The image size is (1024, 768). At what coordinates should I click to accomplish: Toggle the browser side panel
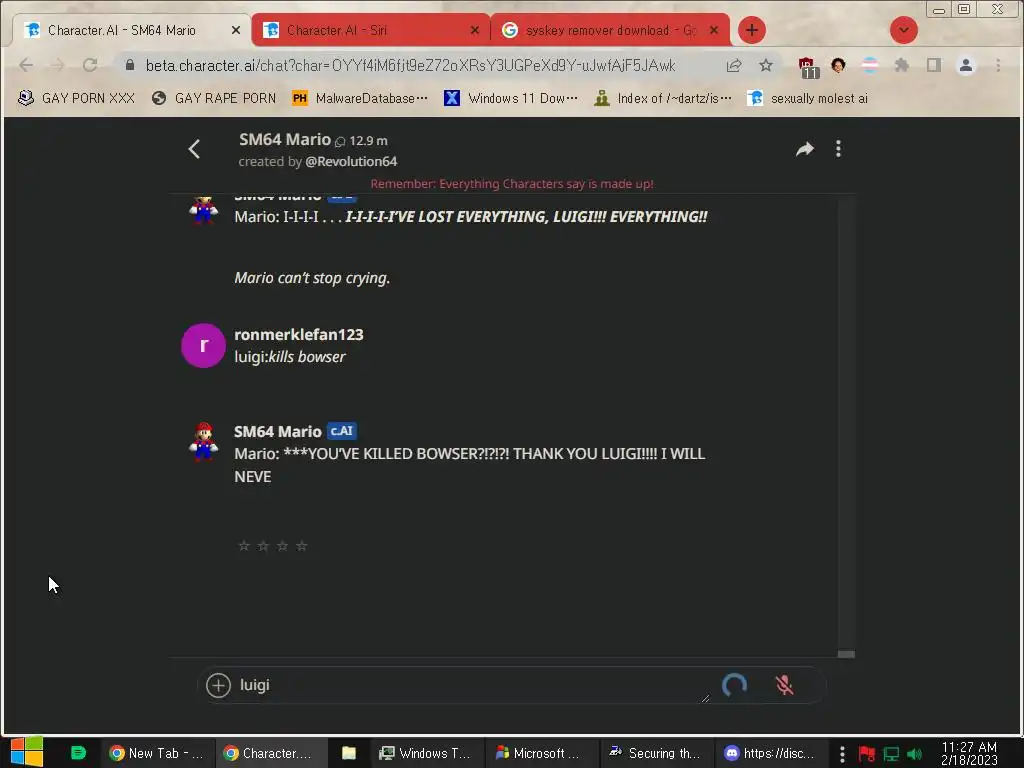click(934, 65)
